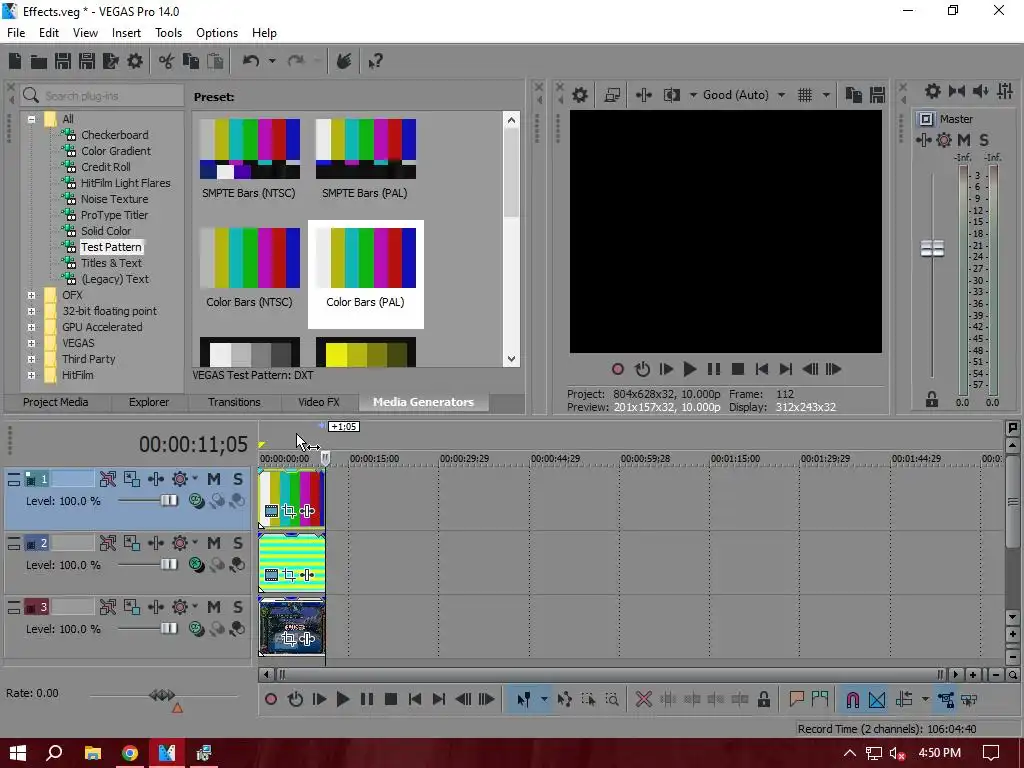Undo the last action
This screenshot has height=768, width=1024.
251,61
